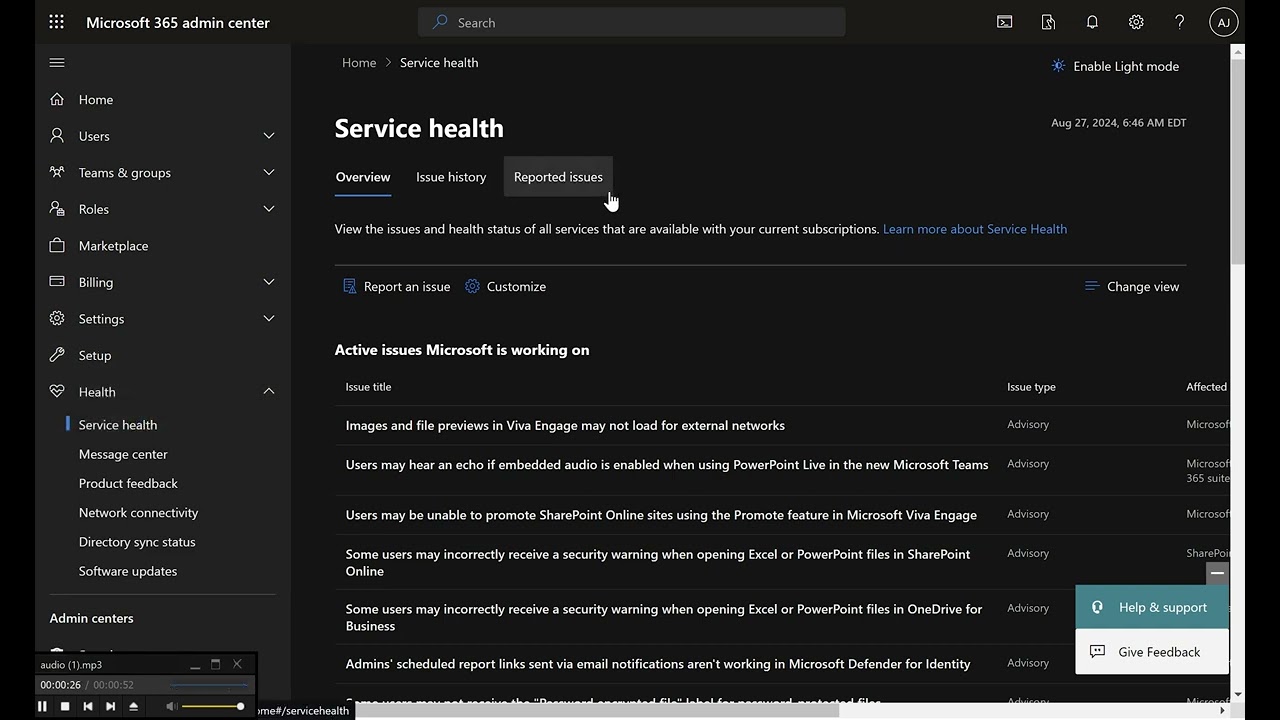Click the Issue type column header
The height and width of the screenshot is (720, 1280).
(1031, 387)
